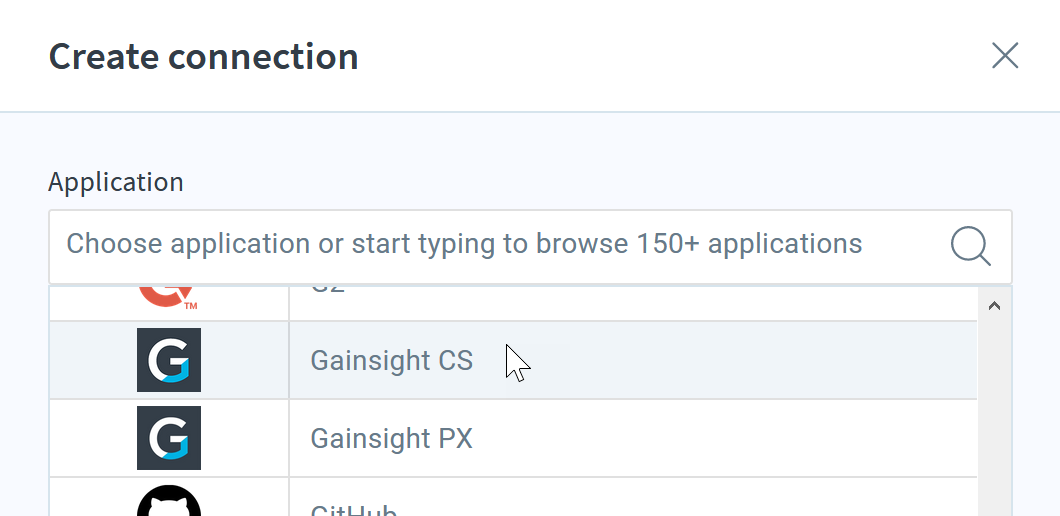Pick the GitHub application label
Image resolution: width=1060 pixels, height=516 pixels.
pos(354,510)
